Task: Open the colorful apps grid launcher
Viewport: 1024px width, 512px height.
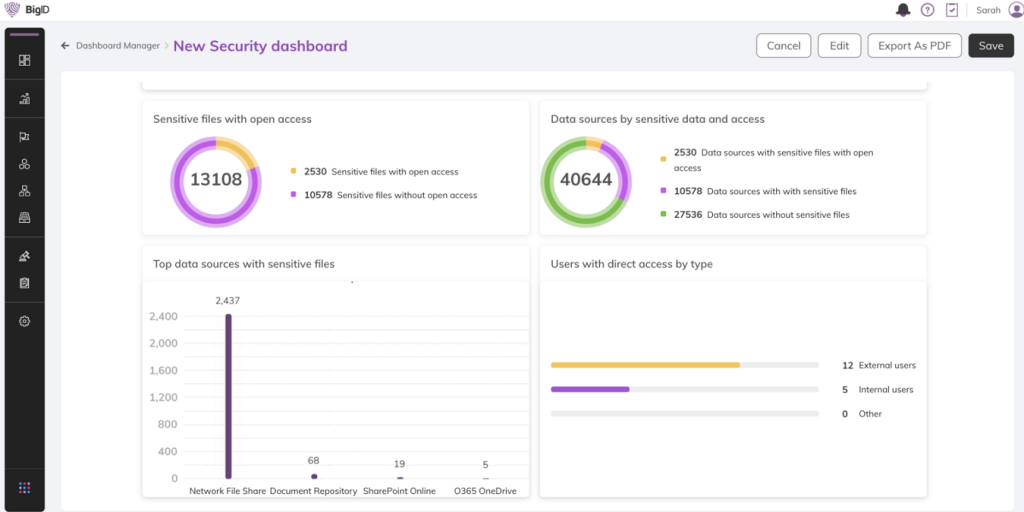Action: coord(24,488)
